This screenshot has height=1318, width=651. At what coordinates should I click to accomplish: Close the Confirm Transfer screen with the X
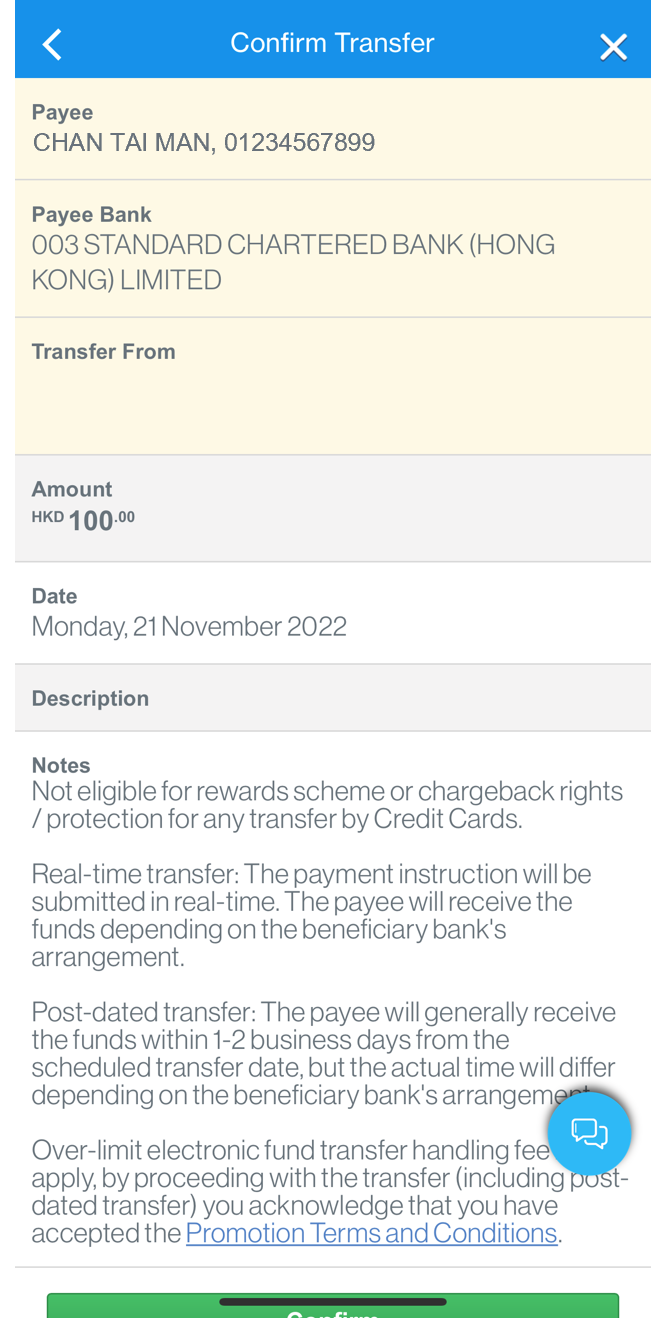pyautogui.click(x=613, y=46)
